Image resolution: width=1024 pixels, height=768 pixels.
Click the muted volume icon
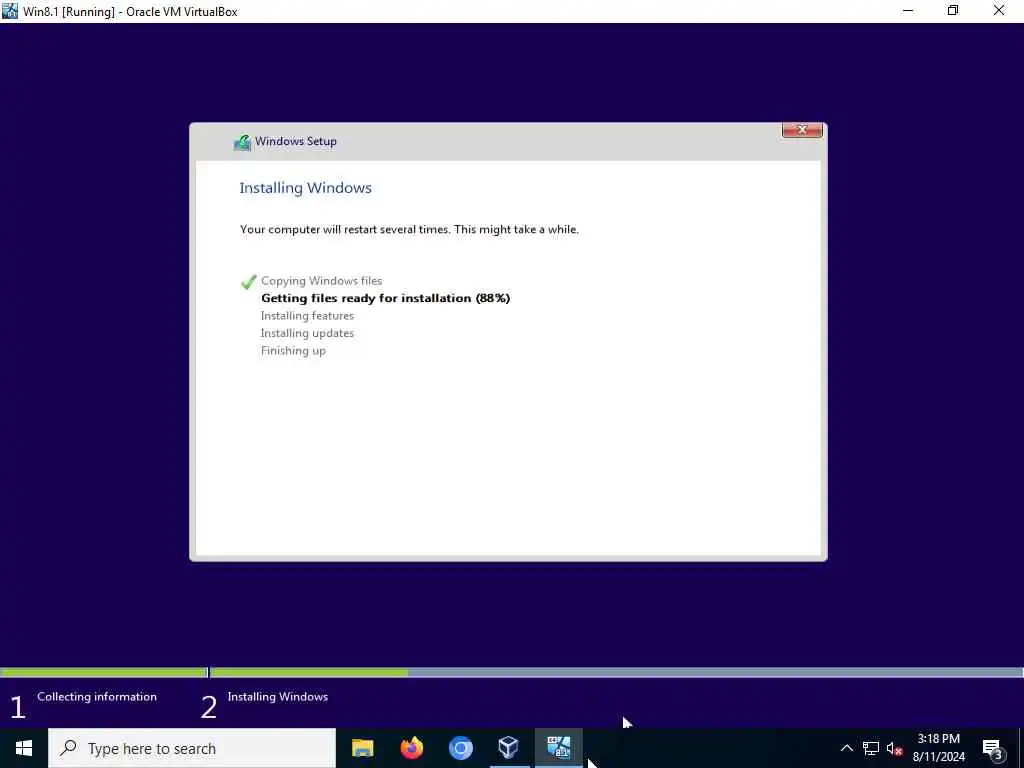pyautogui.click(x=895, y=748)
